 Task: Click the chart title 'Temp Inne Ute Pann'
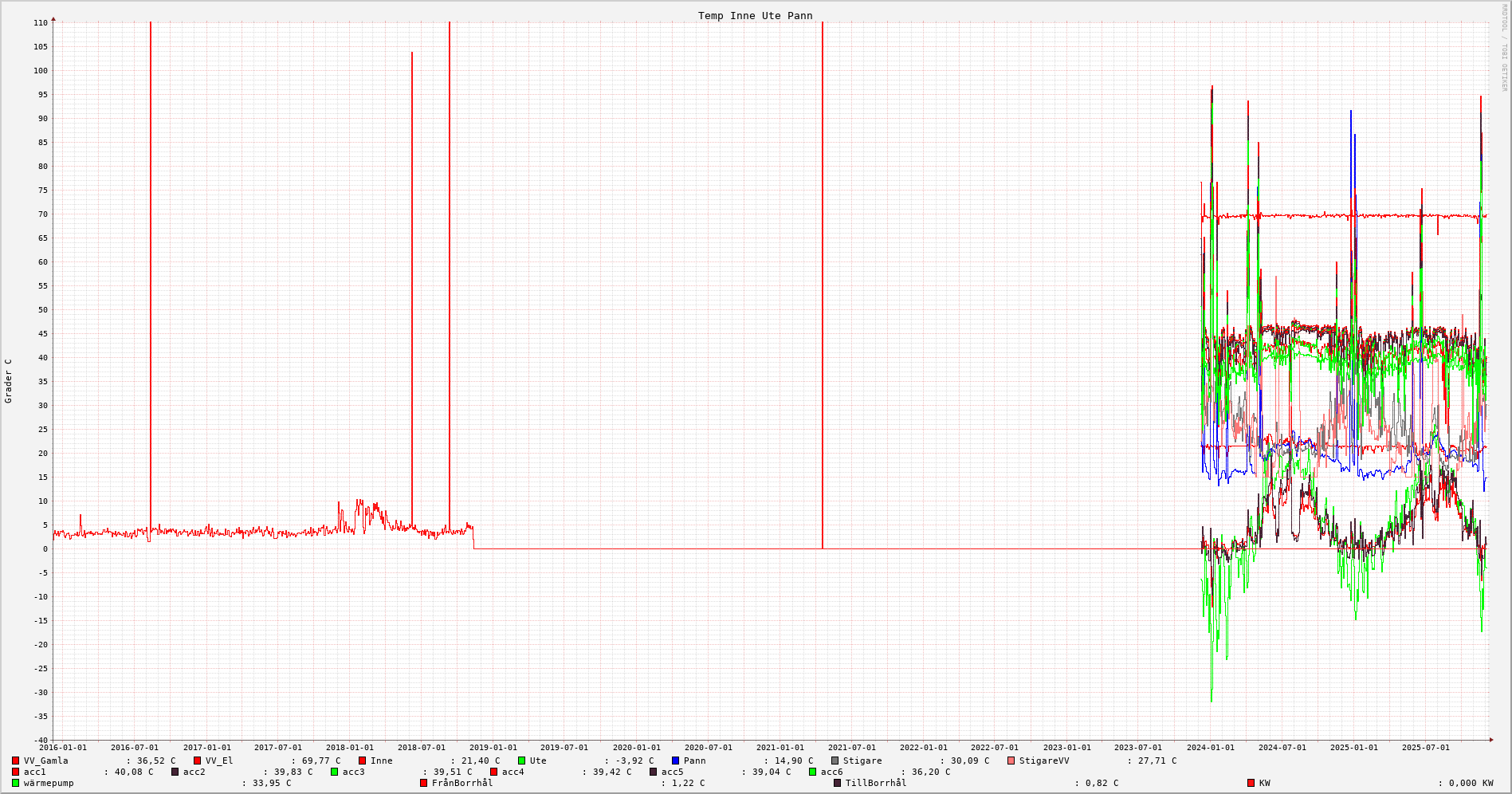pos(755,16)
